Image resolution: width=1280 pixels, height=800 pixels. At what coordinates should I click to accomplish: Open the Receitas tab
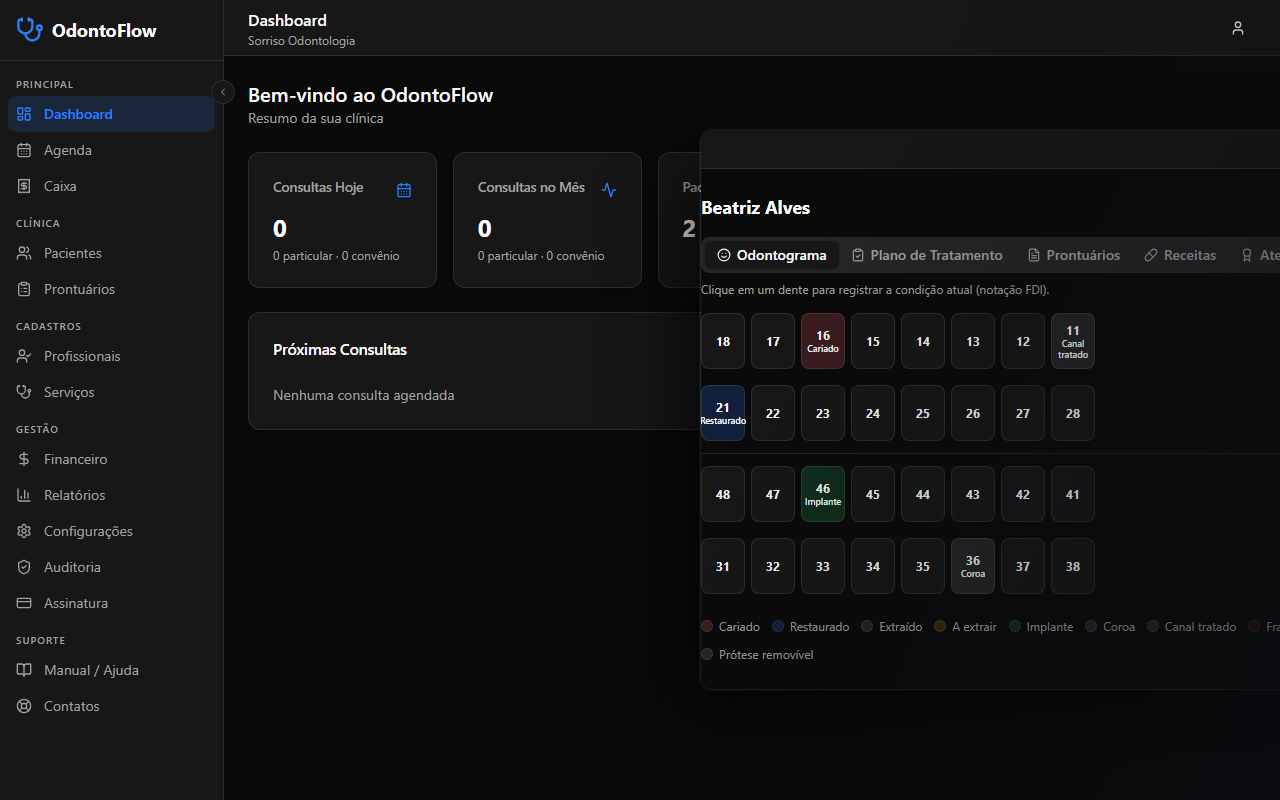[x=1180, y=255]
